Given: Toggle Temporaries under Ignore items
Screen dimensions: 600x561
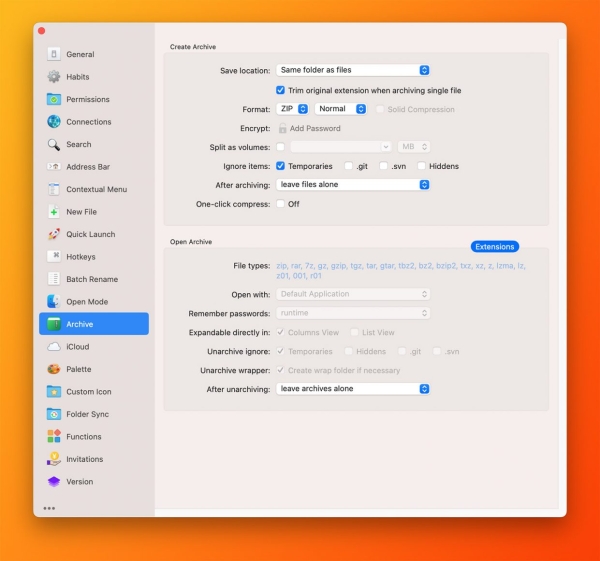Looking at the screenshot, I should (280, 166).
